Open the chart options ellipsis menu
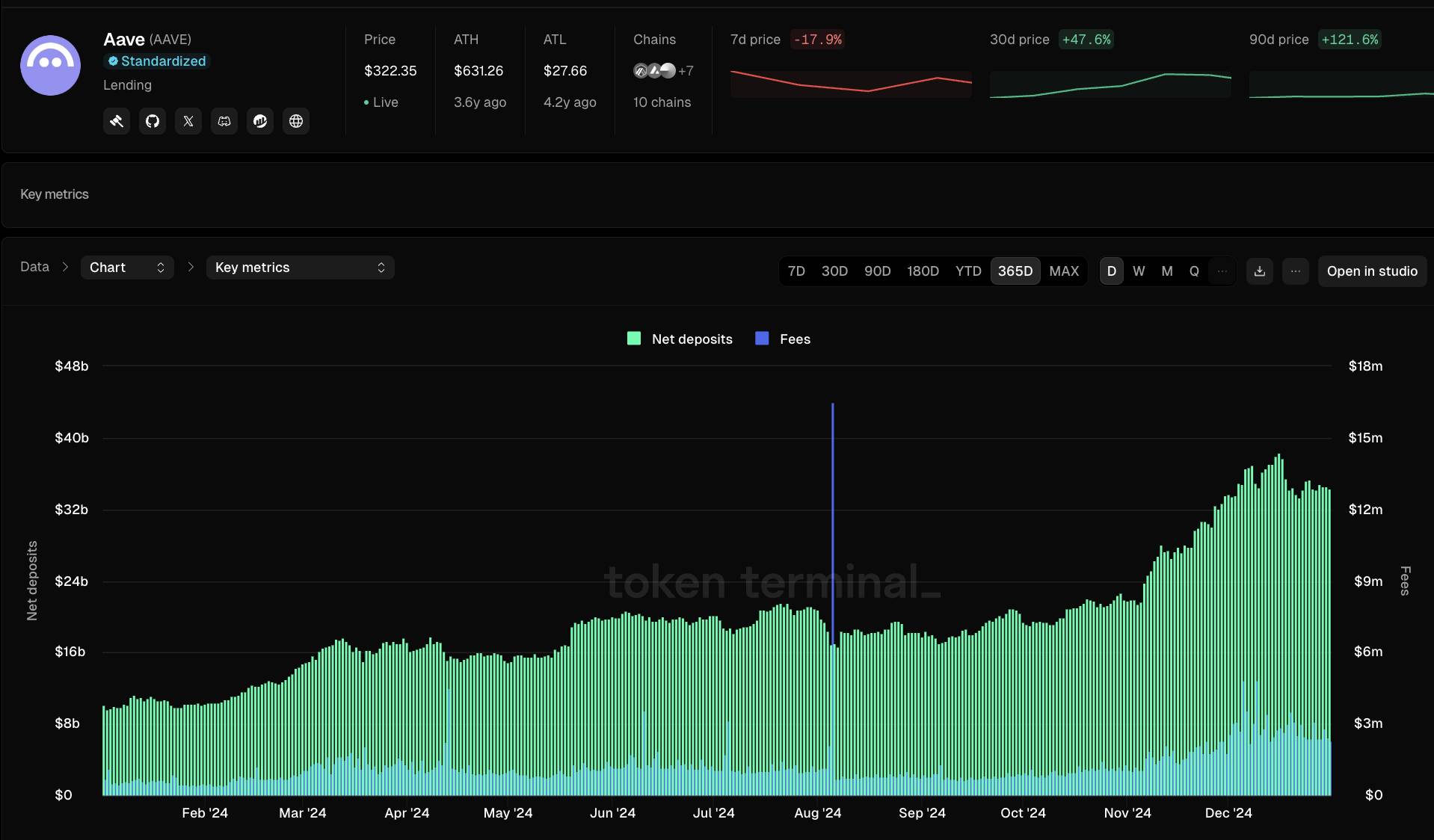This screenshot has width=1434, height=840. click(x=1296, y=271)
